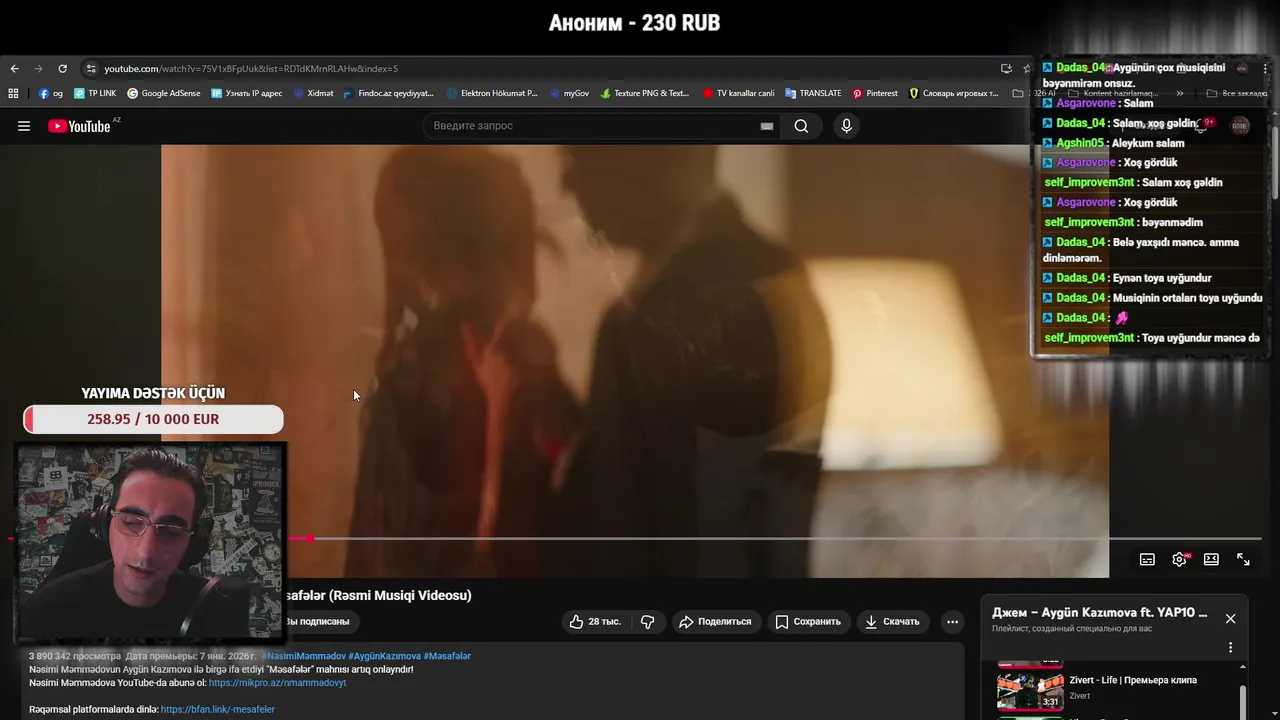This screenshot has width=1280, height=720.
Task: Open the on-screen keyboard icon in search
Action: (767, 126)
